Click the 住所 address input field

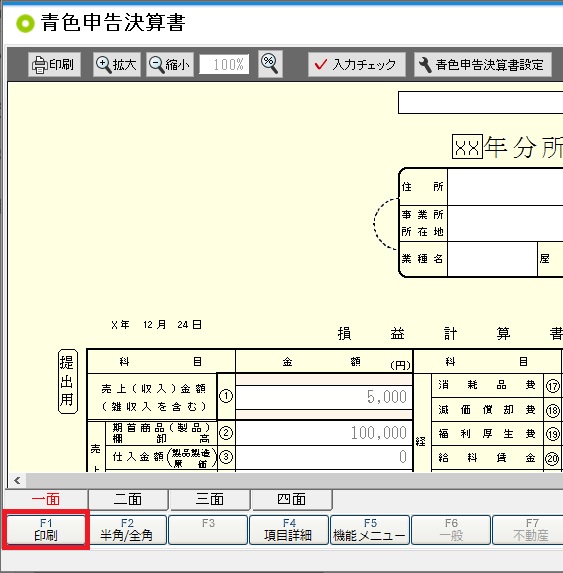[x=505, y=187]
